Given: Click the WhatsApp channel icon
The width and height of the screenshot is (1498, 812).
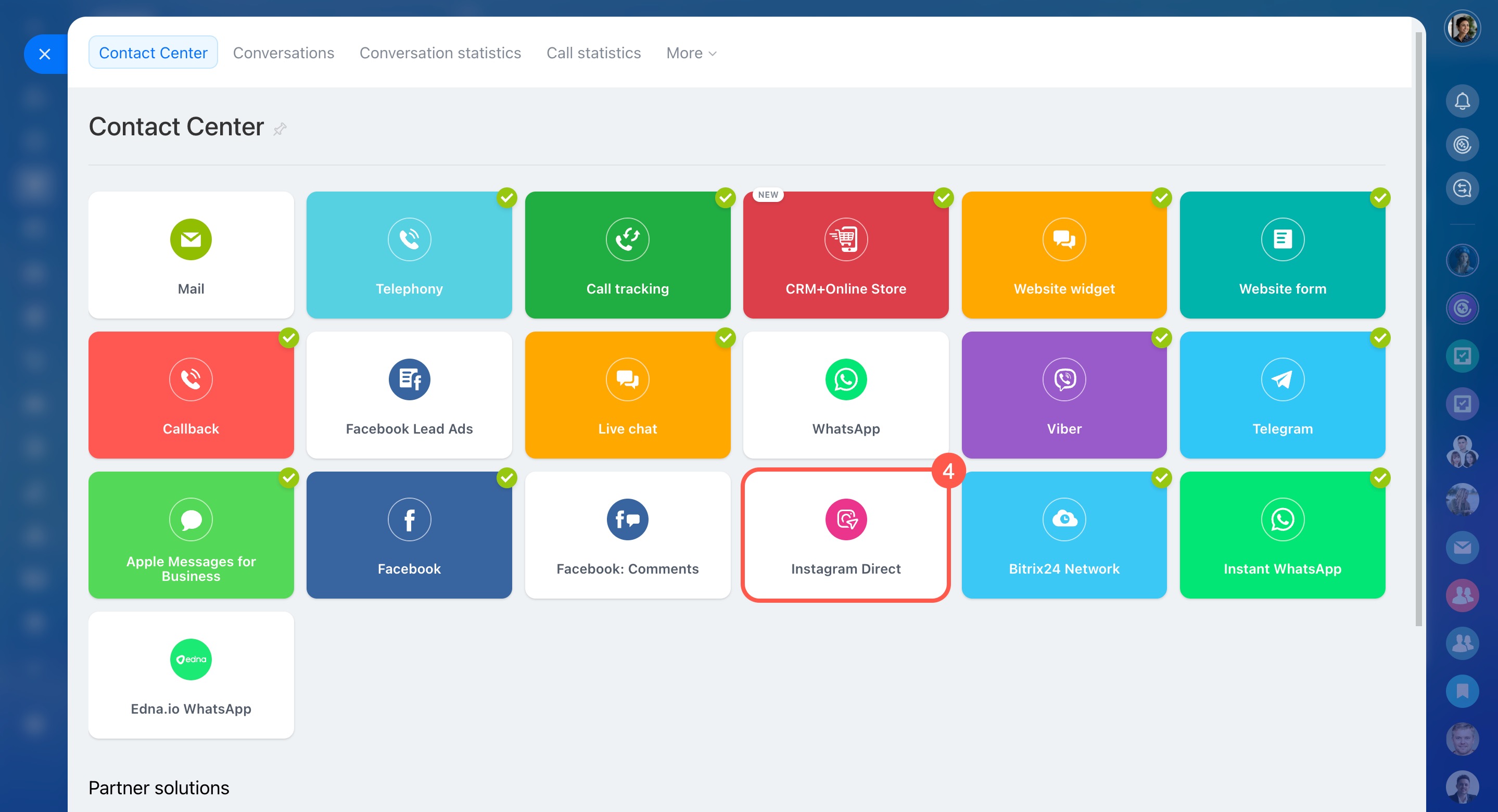Looking at the screenshot, I should tap(845, 379).
